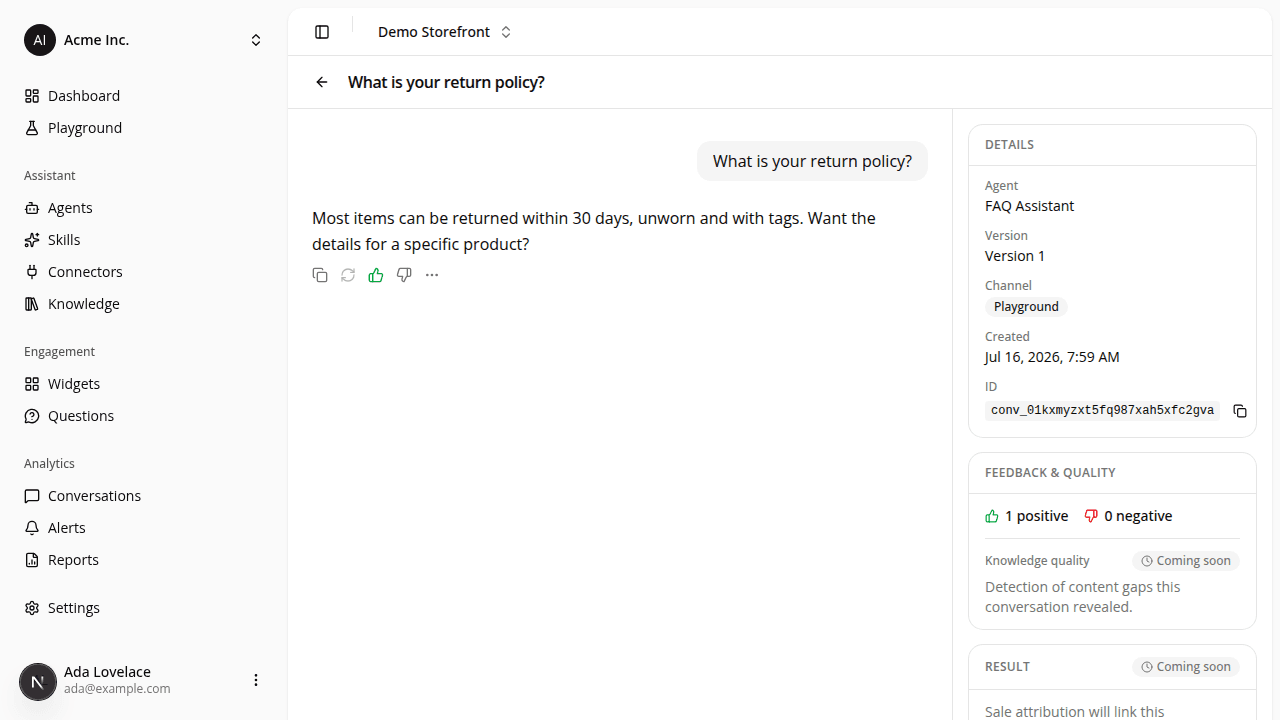The height and width of the screenshot is (720, 1280).
Task: Click the Playground flask icon
Action: pyautogui.click(x=32, y=128)
